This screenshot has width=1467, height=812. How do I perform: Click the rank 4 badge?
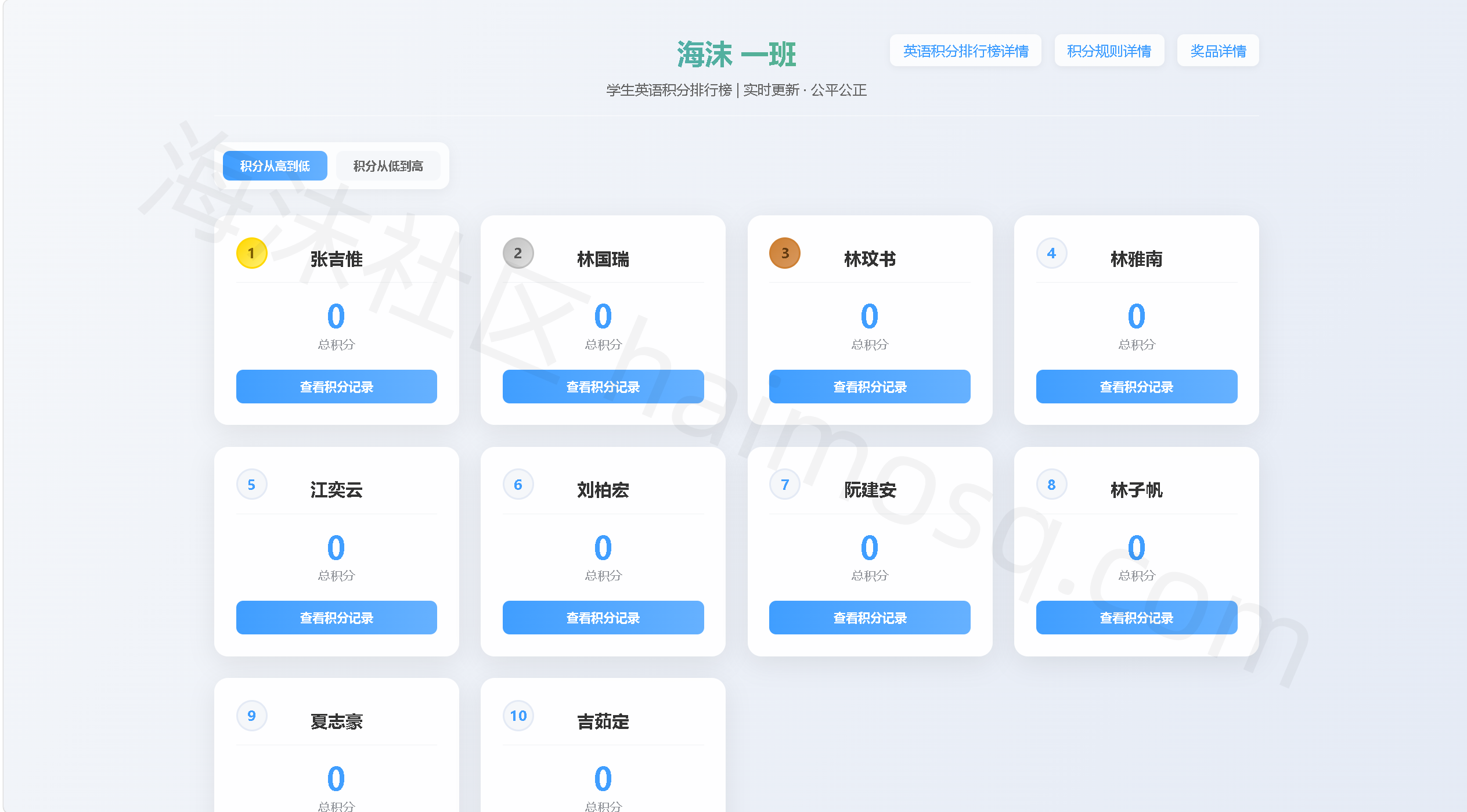pos(1051,253)
